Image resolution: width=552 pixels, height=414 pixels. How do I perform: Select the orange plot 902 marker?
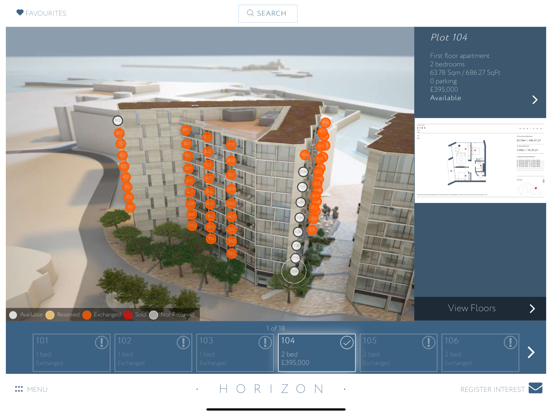207,137
